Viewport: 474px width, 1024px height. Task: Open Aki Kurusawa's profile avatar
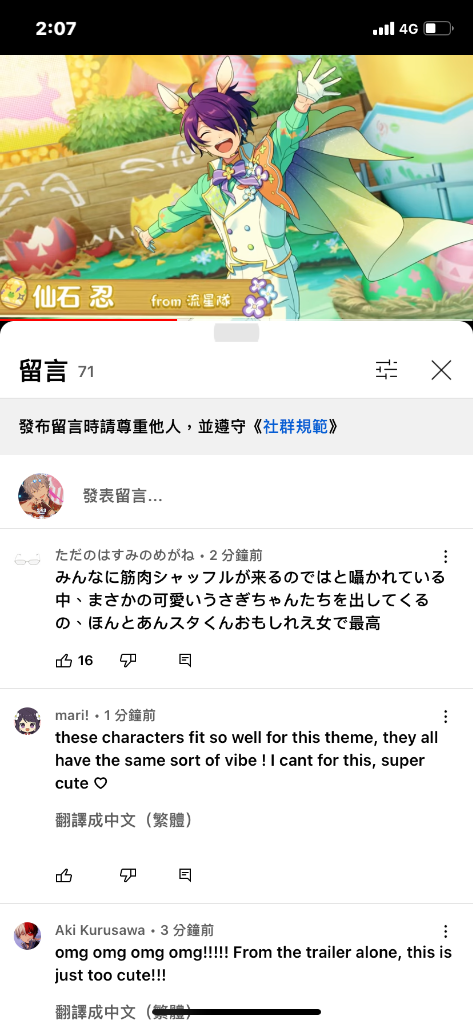[27, 936]
